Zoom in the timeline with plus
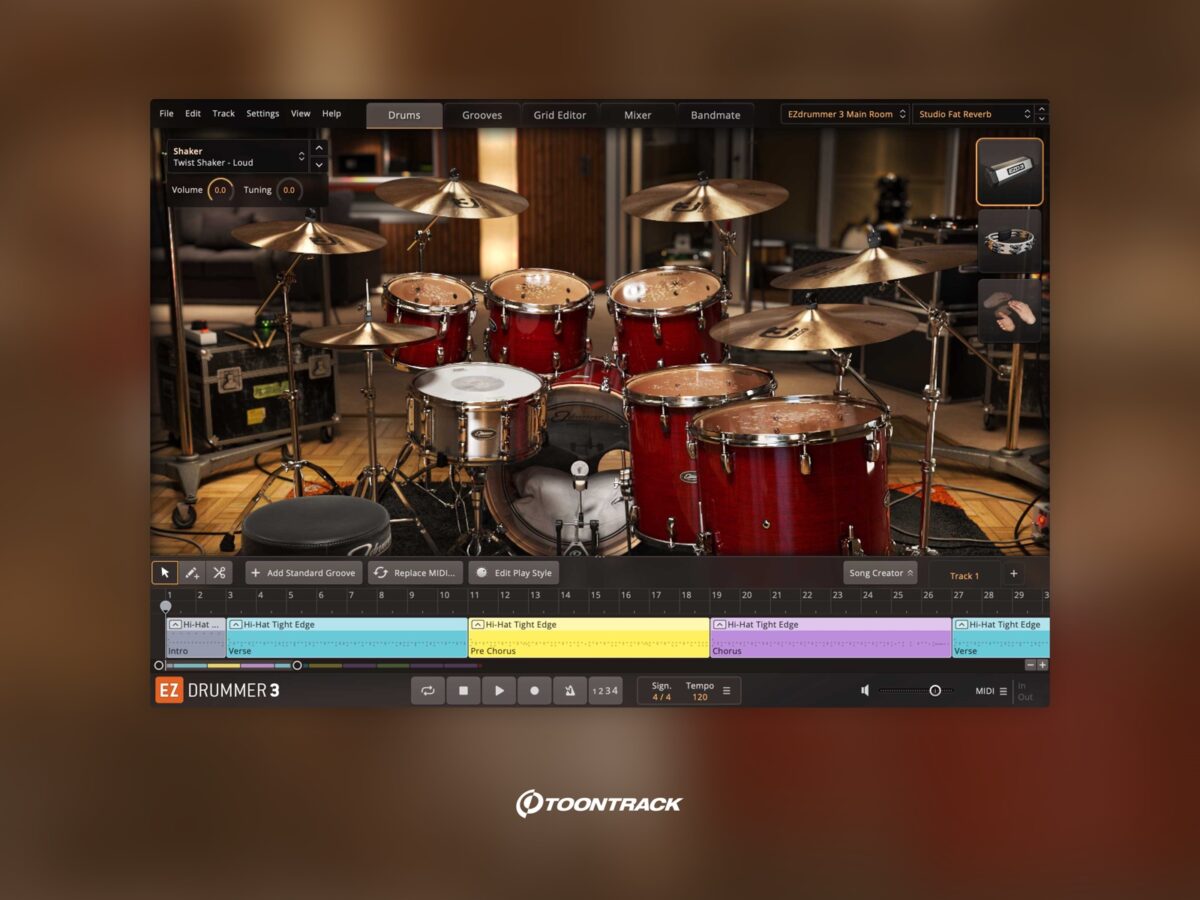The image size is (1200, 900). [x=1042, y=665]
